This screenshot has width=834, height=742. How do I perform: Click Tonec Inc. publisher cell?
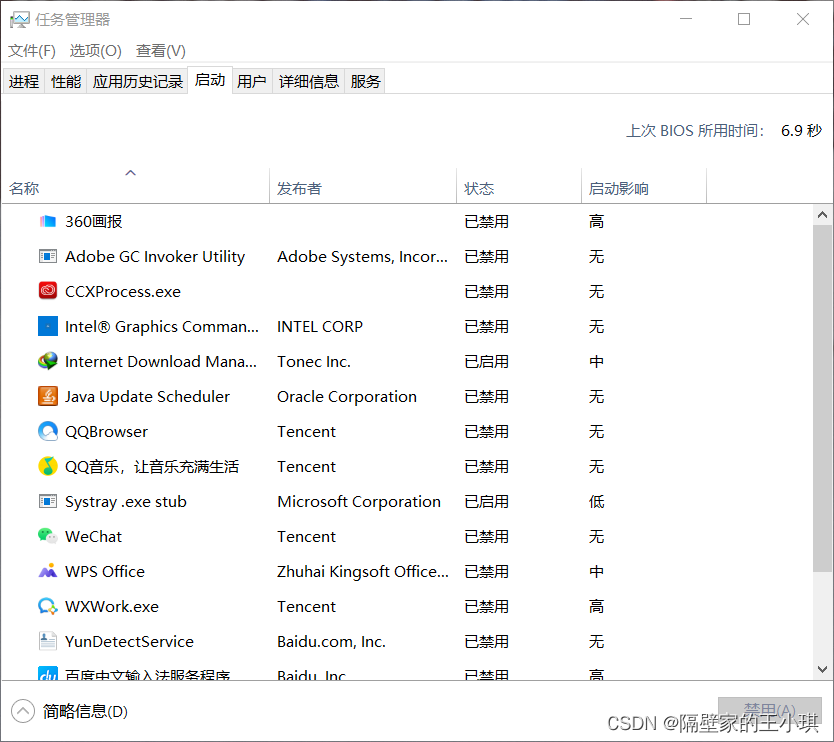click(x=314, y=362)
